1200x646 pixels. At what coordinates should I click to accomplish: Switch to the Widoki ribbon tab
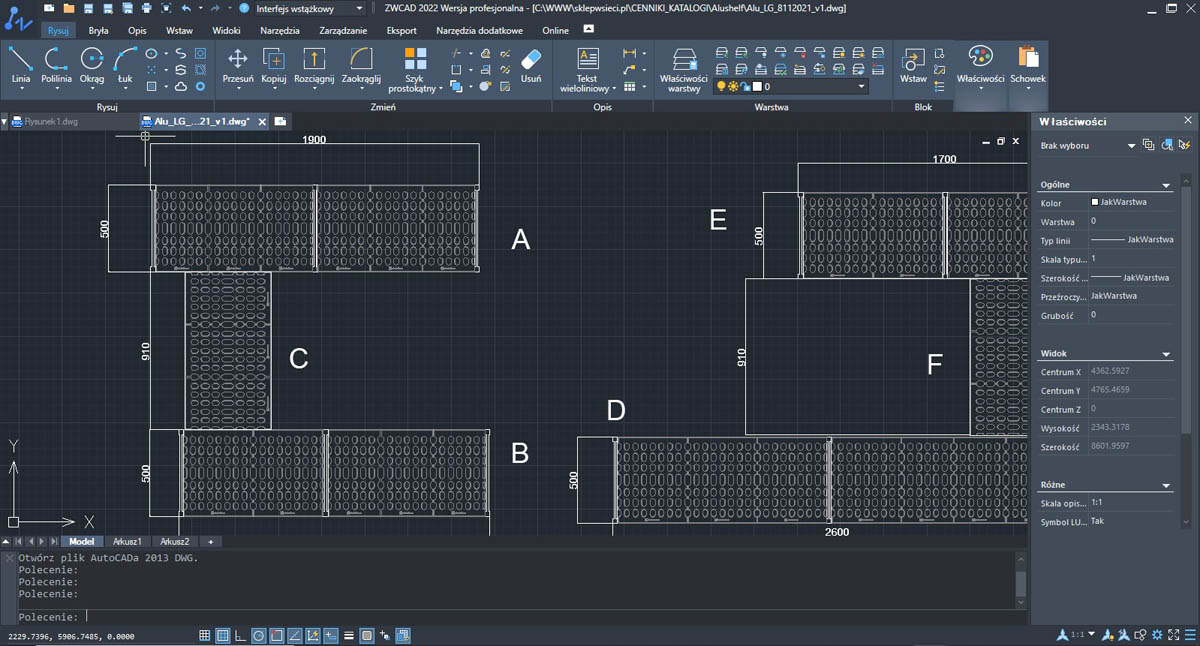(x=226, y=31)
